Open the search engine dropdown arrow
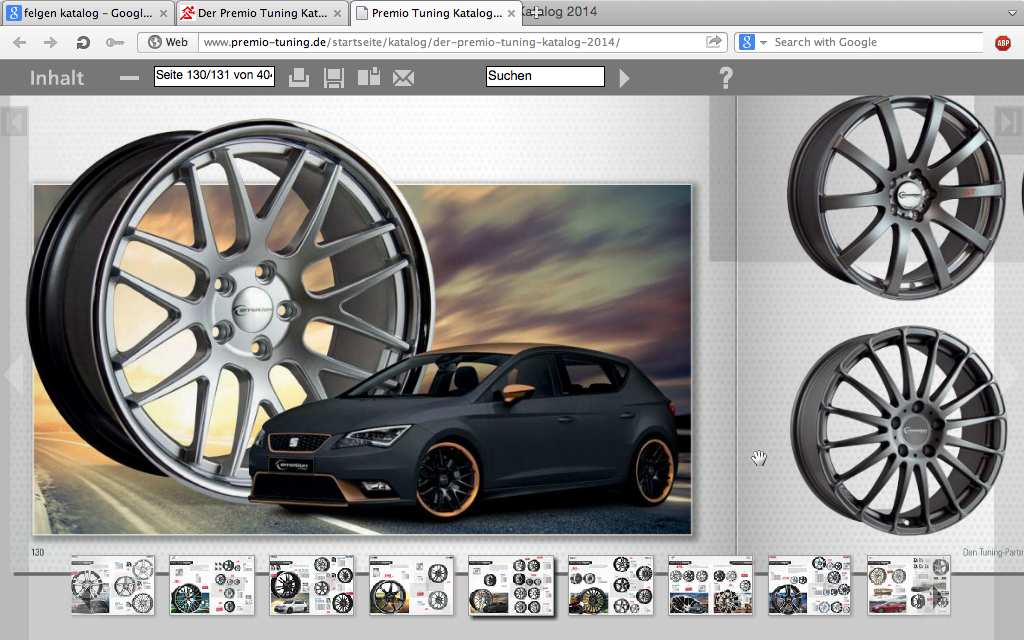 pyautogui.click(x=763, y=42)
